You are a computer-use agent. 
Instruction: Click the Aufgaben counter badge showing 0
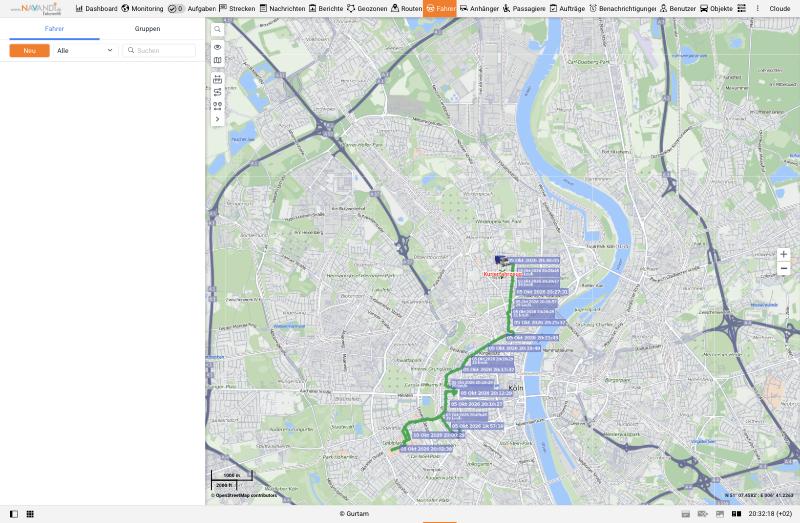point(177,9)
